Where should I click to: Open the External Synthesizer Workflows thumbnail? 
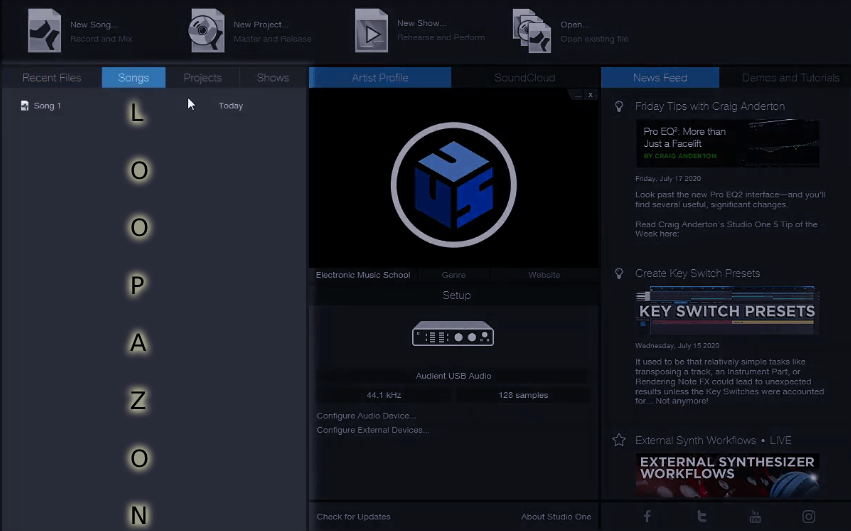[727, 475]
